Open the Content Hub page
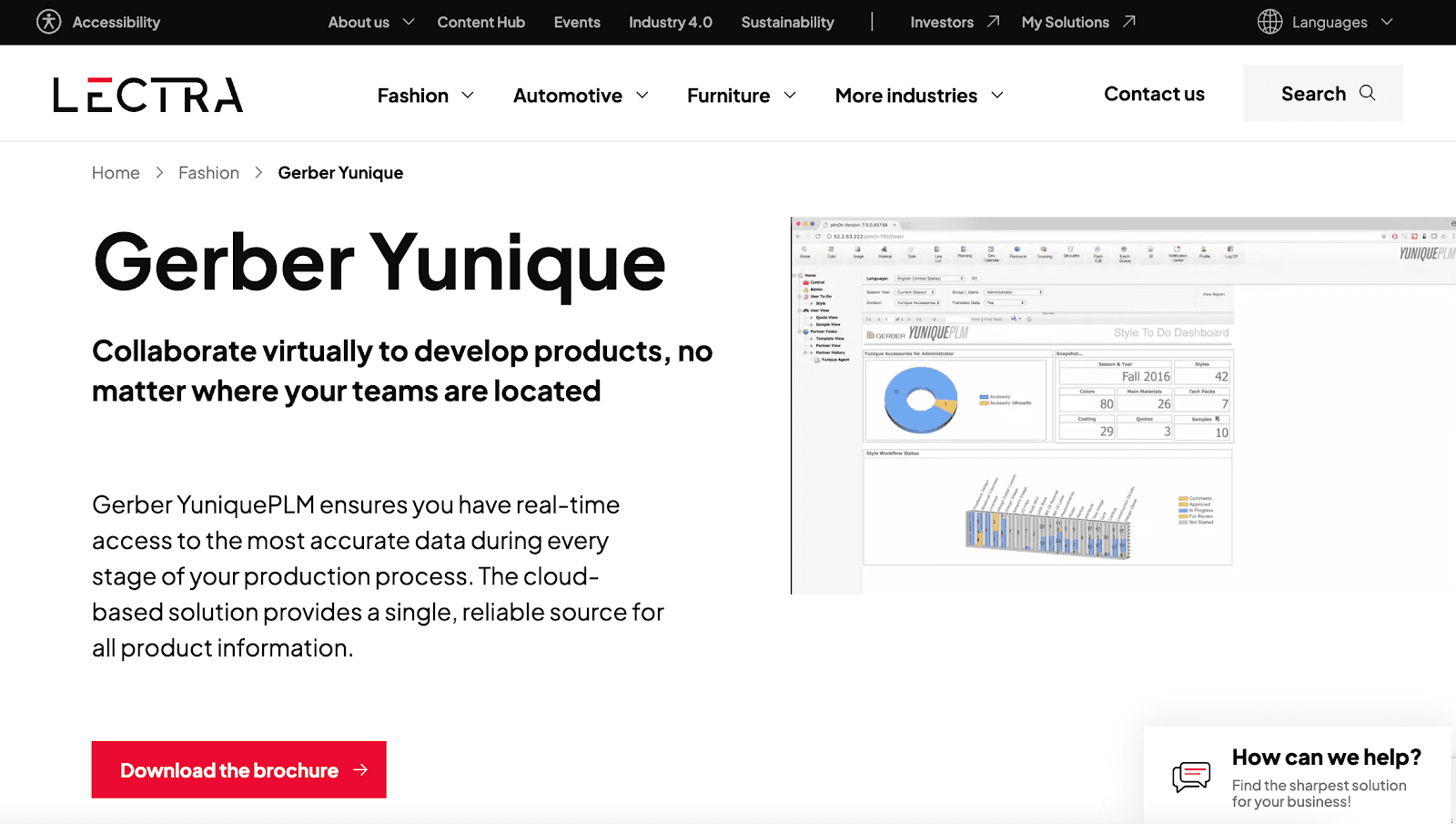Screen dimensions: 1456x824 [x=481, y=22]
